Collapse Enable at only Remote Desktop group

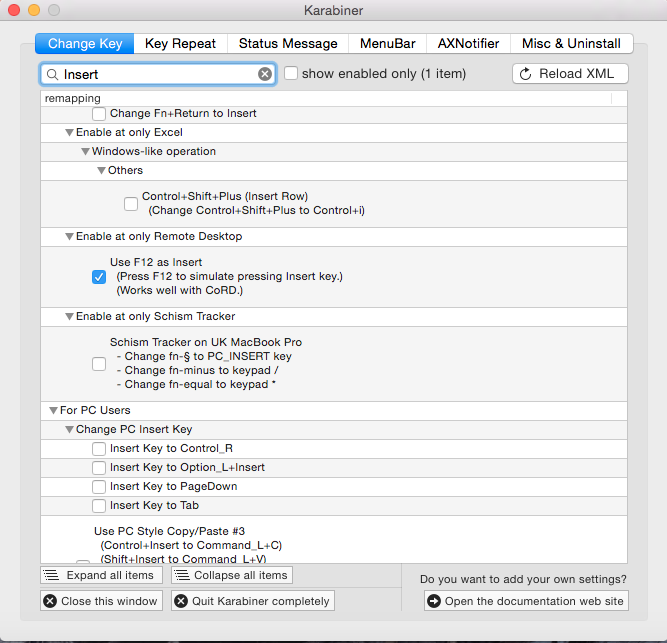click(x=69, y=236)
